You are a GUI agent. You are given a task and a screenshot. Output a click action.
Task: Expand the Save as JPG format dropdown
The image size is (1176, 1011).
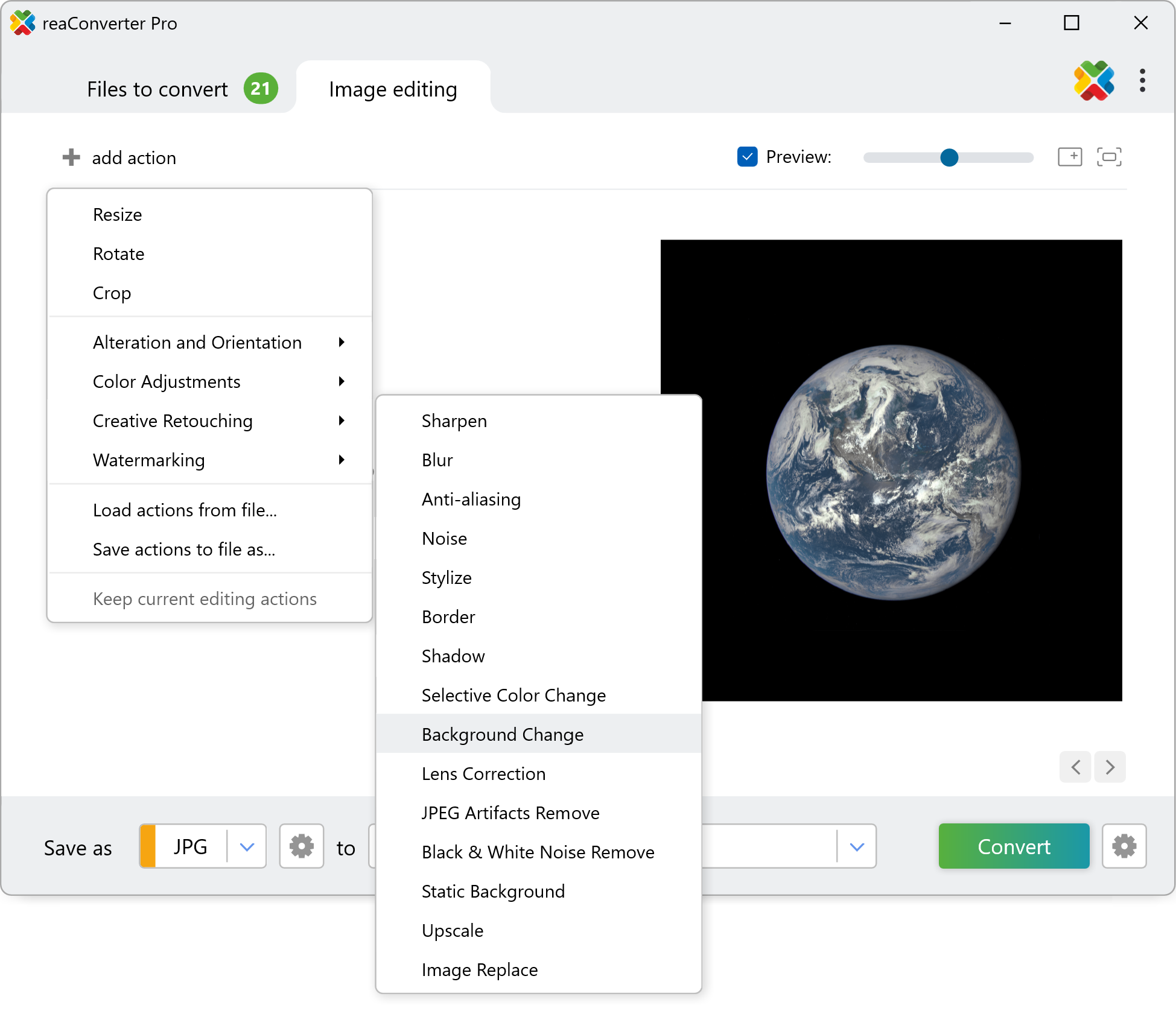click(x=247, y=846)
